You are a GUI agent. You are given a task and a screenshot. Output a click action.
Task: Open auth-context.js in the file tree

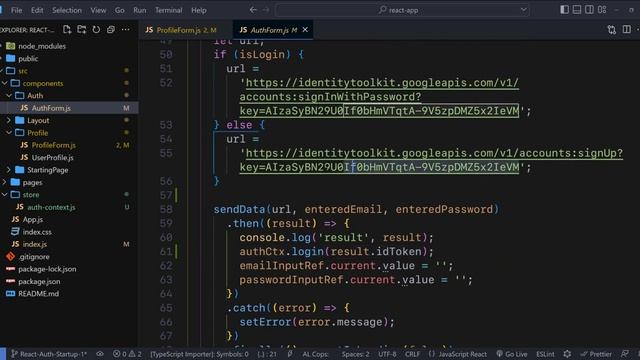click(51, 207)
